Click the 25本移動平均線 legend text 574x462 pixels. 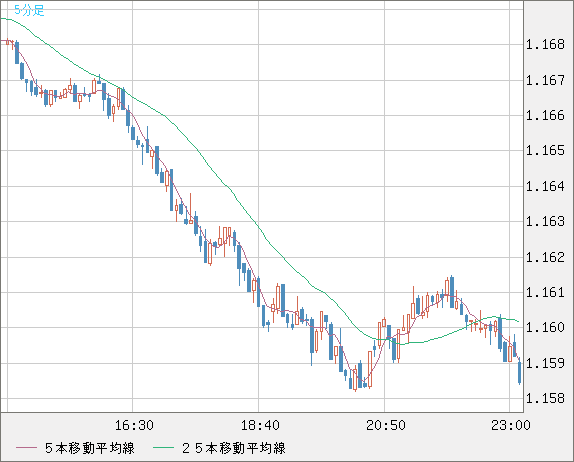coord(234,448)
